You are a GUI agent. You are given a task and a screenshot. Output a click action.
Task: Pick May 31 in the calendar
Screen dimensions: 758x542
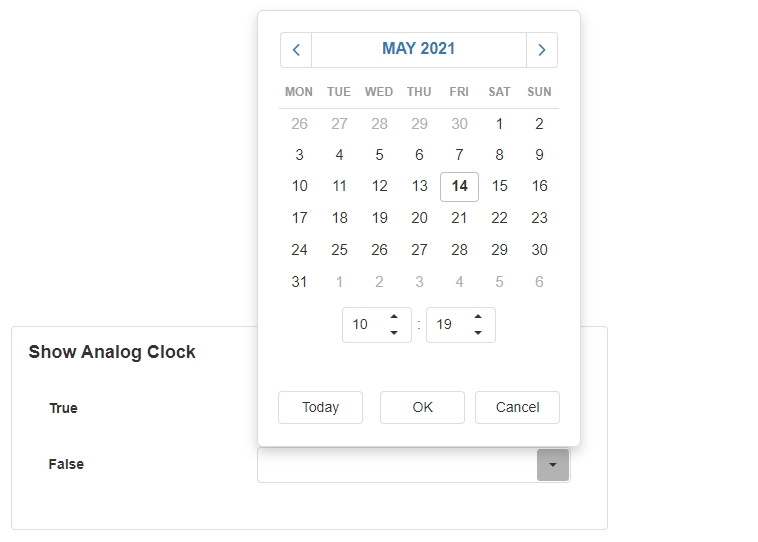(x=299, y=282)
